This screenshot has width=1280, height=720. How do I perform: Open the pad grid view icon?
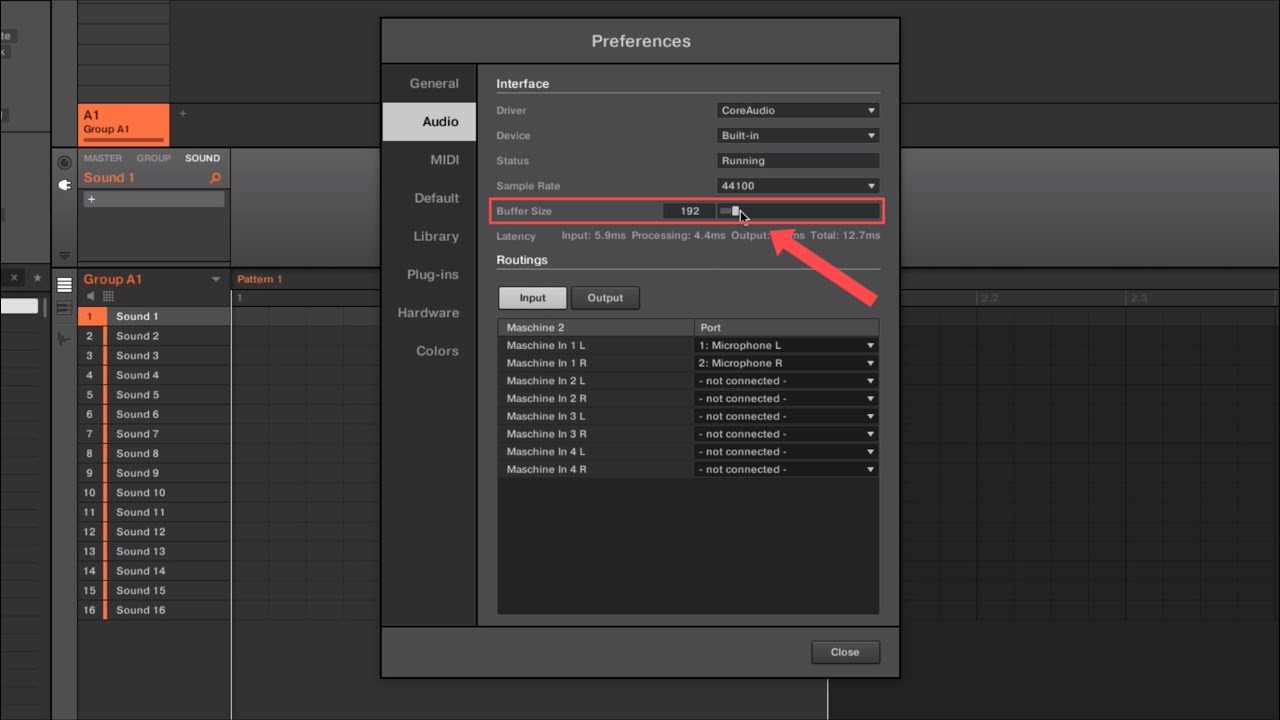click(x=108, y=297)
